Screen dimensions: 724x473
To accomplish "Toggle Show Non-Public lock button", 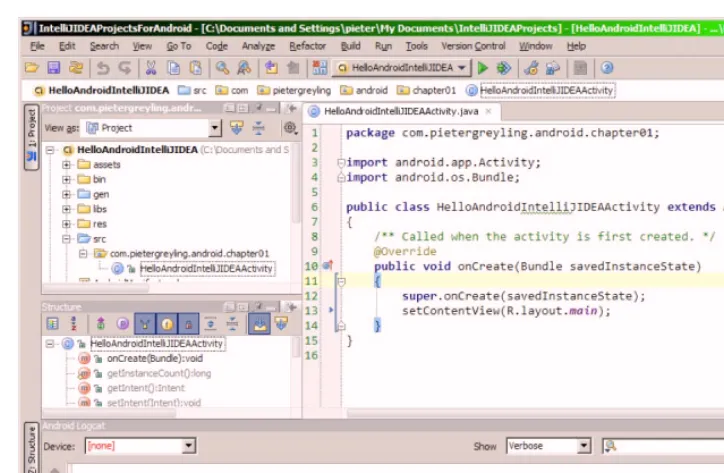I will click(188, 324).
